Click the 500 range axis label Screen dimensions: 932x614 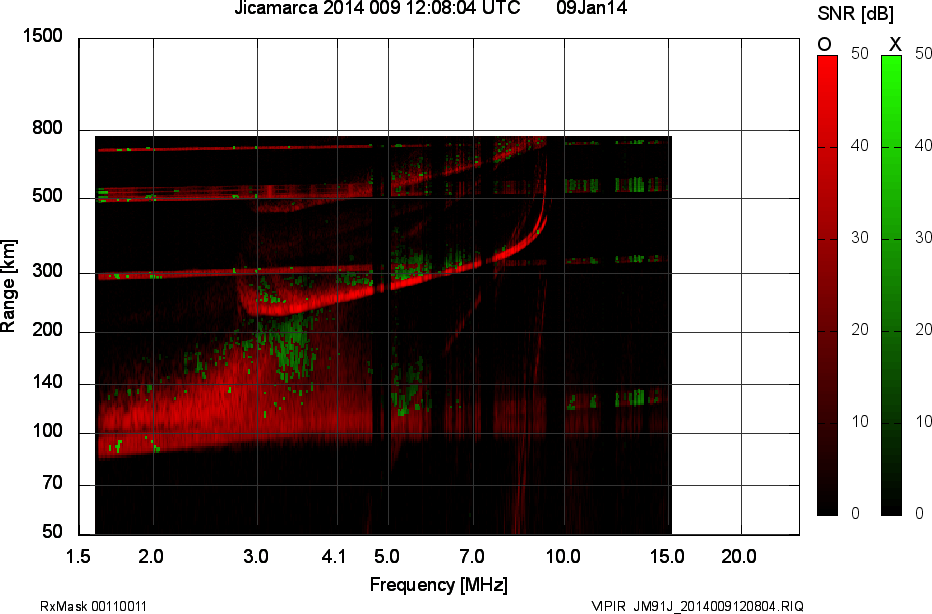click(47, 196)
